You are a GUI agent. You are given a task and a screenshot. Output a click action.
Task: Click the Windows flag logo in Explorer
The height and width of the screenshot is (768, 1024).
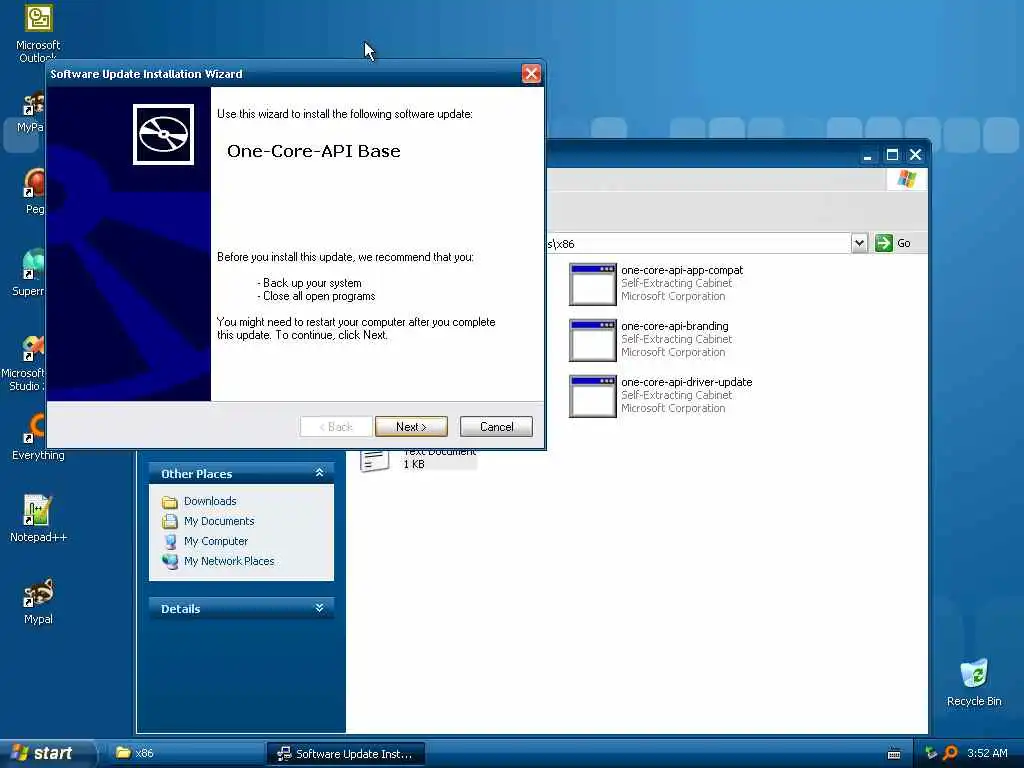click(x=906, y=179)
